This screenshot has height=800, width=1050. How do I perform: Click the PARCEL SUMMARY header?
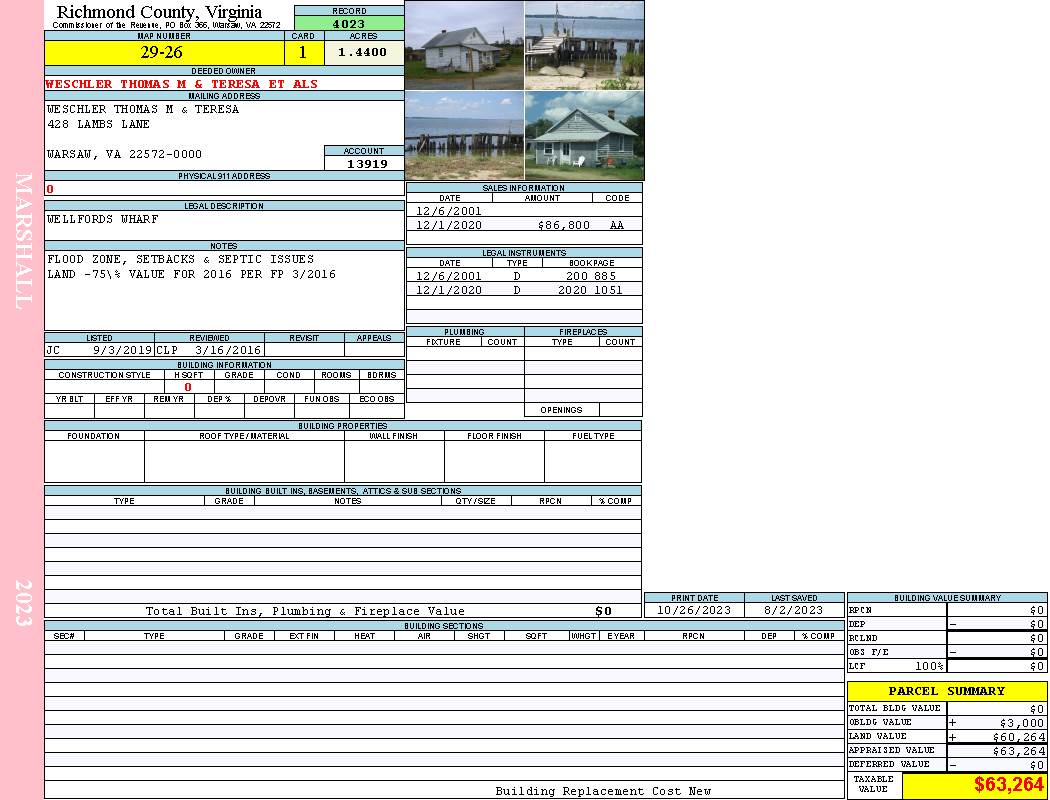947,691
